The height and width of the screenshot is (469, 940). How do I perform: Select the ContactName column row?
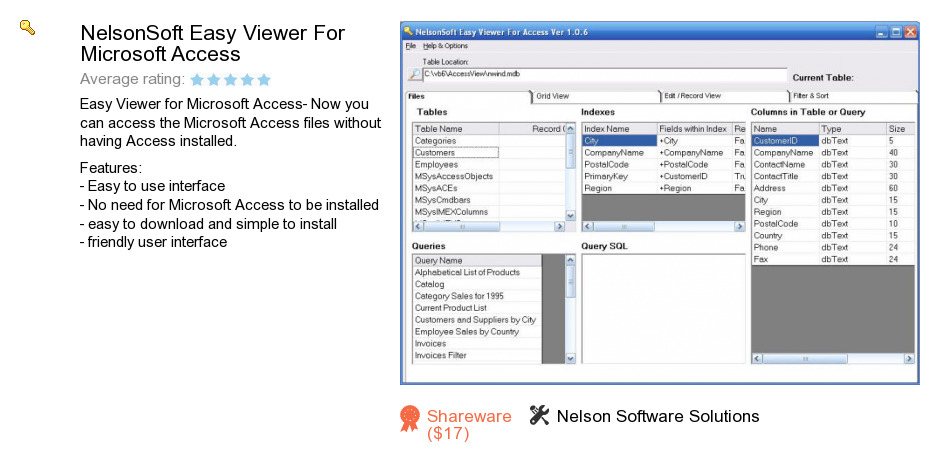click(833, 164)
